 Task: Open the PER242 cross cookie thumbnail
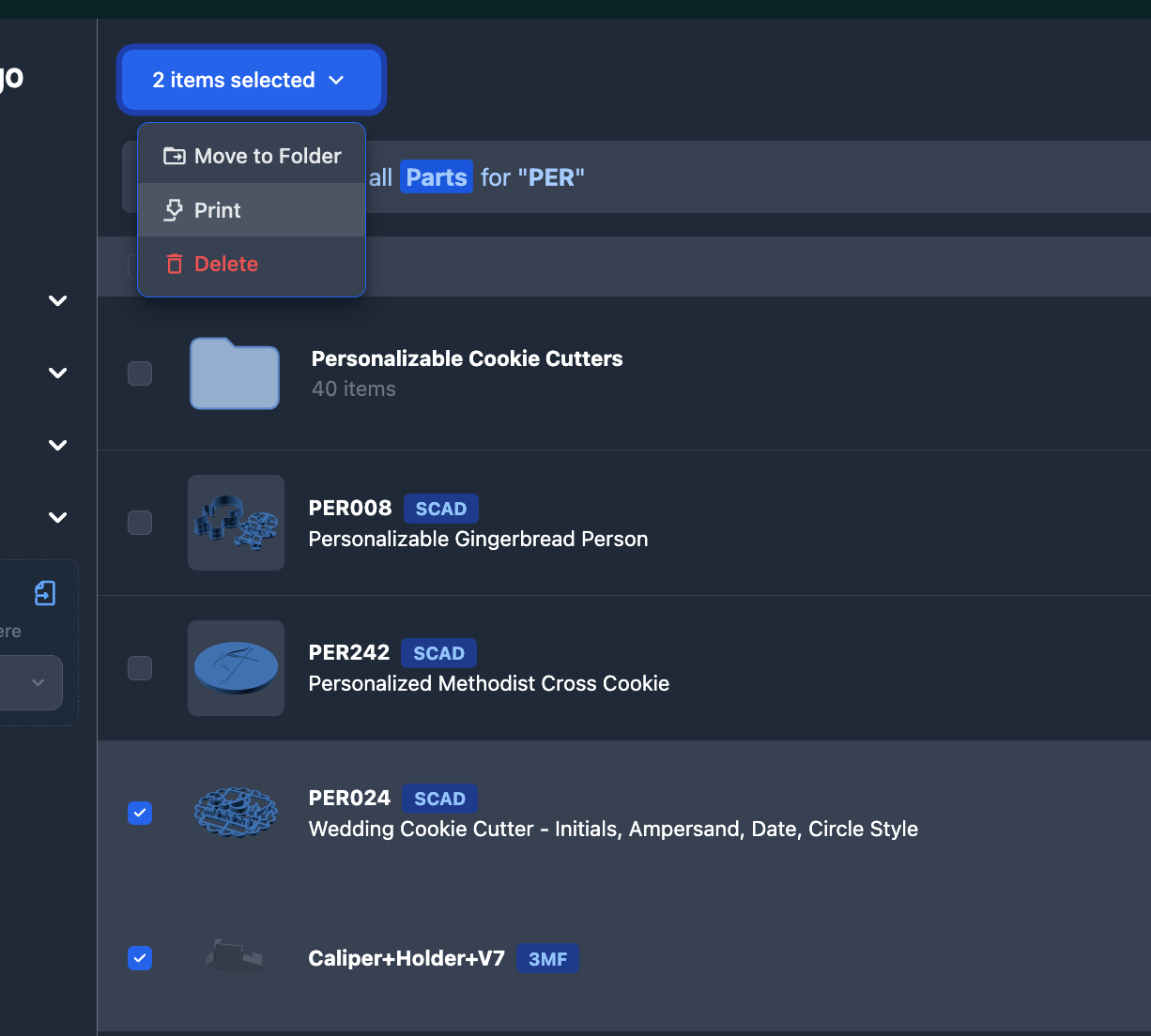coord(236,668)
